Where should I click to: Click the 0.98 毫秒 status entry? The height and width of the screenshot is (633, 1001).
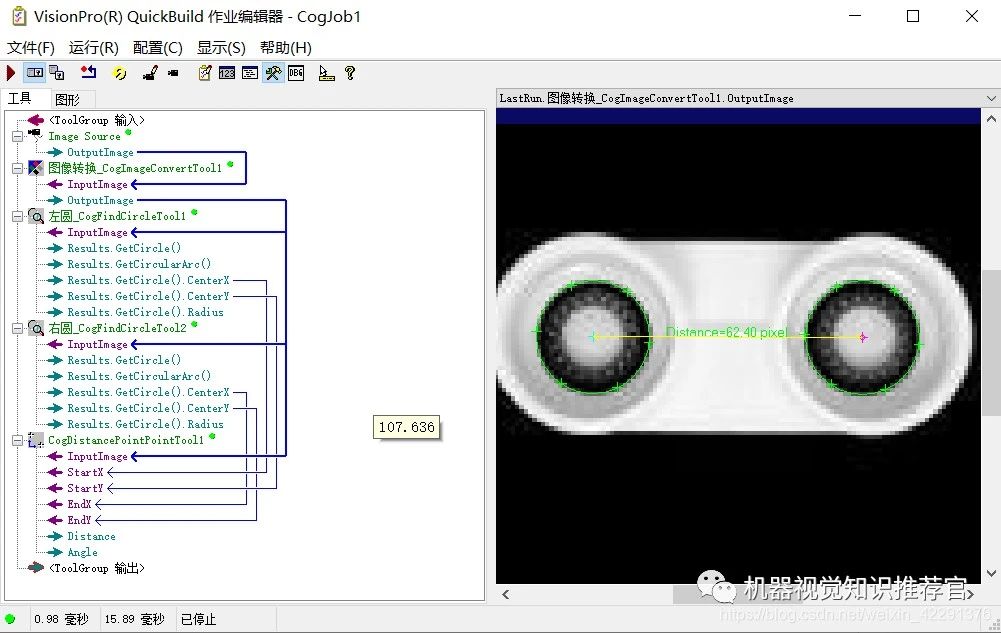[x=61, y=619]
